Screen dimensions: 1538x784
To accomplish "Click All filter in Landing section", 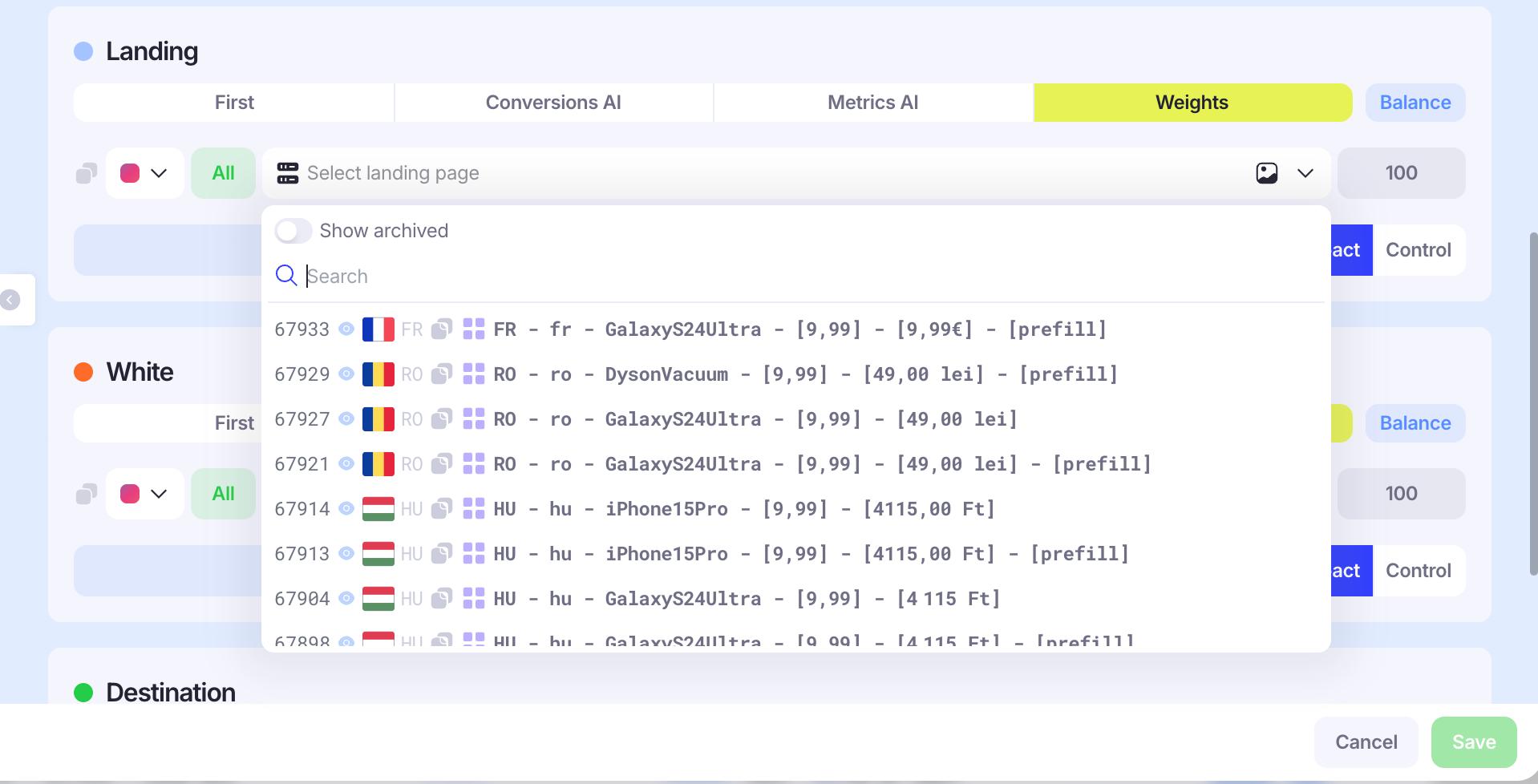I will click(x=223, y=173).
